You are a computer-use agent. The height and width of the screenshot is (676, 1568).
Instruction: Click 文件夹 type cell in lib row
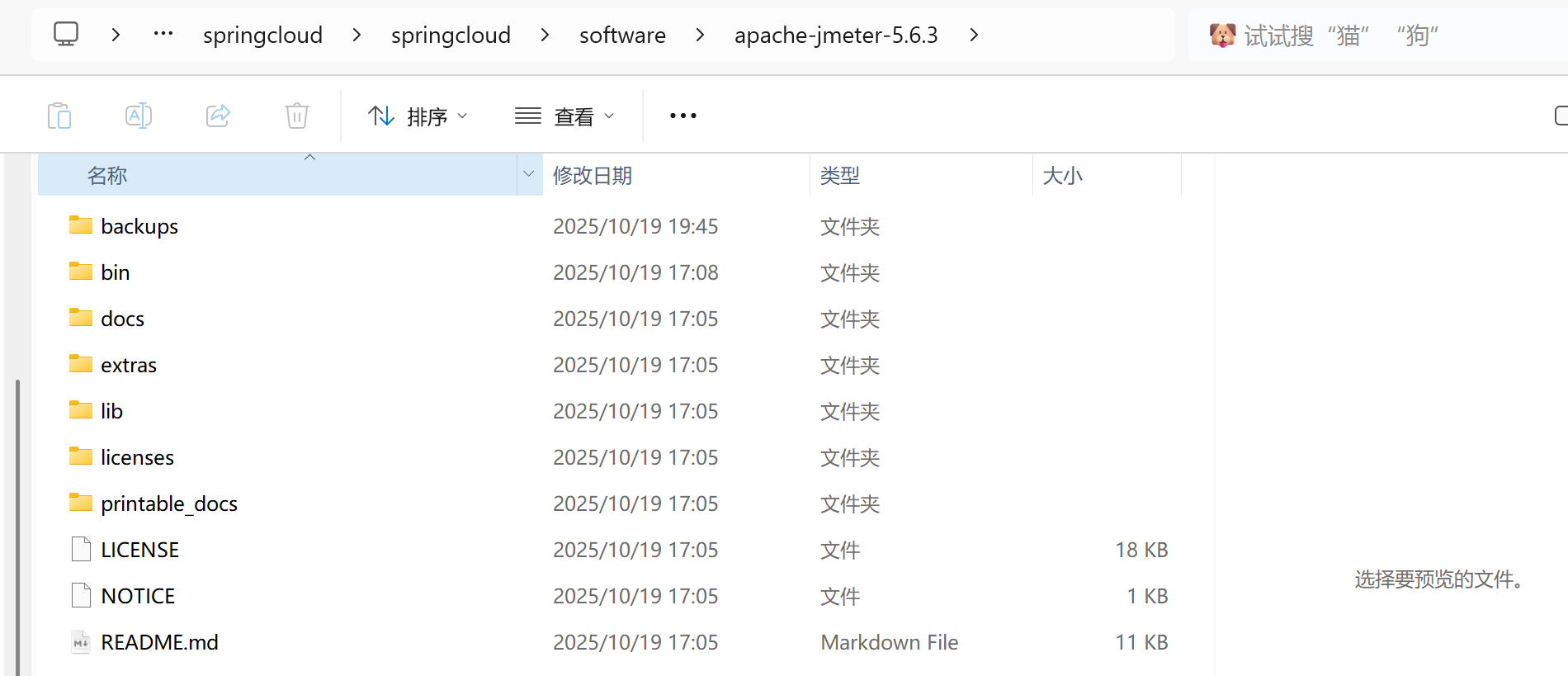click(x=850, y=411)
